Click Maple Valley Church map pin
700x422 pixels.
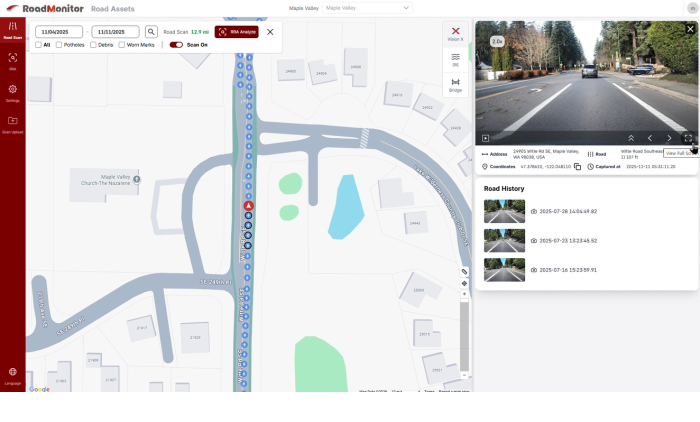137,179
